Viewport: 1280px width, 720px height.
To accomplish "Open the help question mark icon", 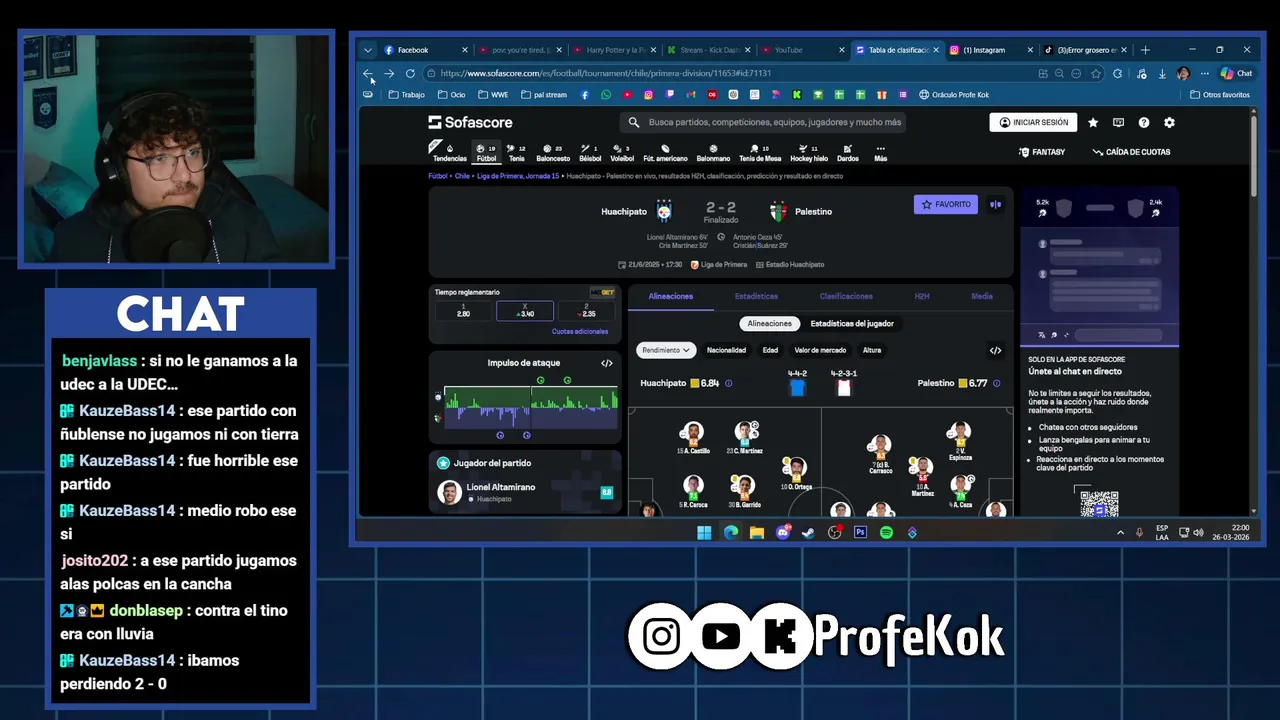I will point(1144,122).
